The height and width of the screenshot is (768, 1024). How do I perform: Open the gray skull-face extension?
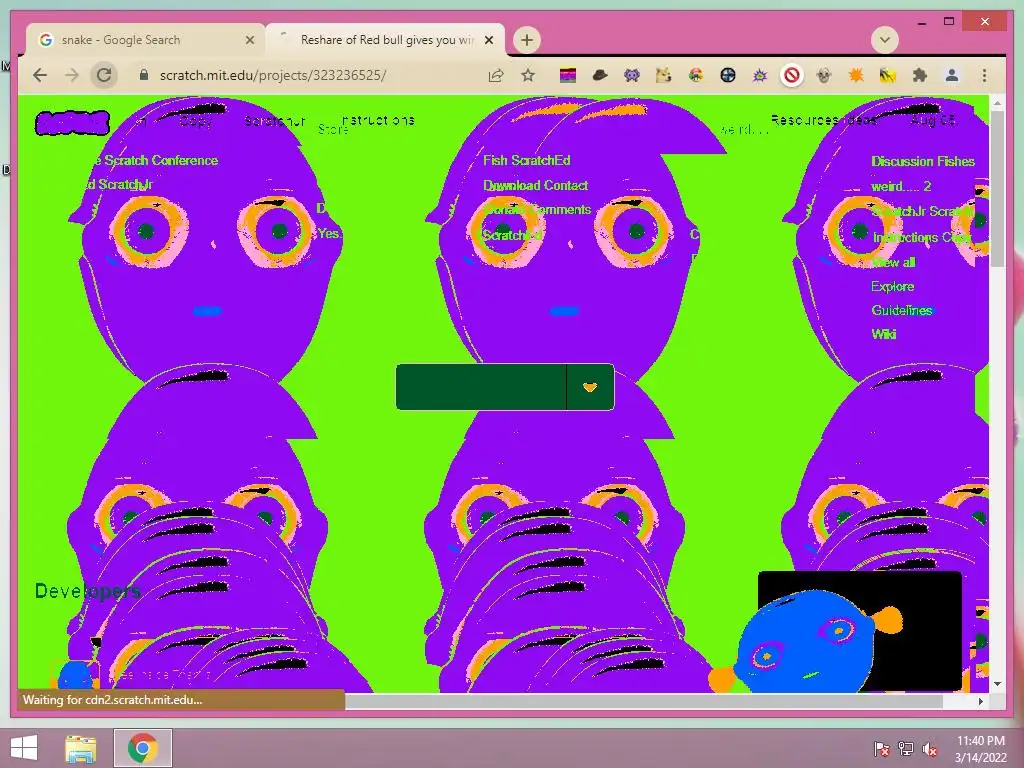(824, 76)
